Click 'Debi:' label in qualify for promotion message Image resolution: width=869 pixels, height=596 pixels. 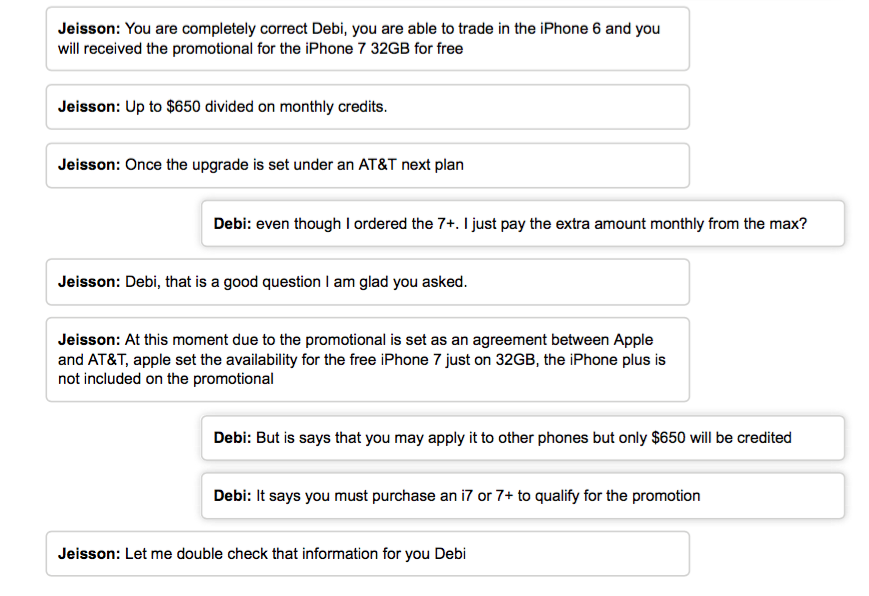(x=232, y=496)
